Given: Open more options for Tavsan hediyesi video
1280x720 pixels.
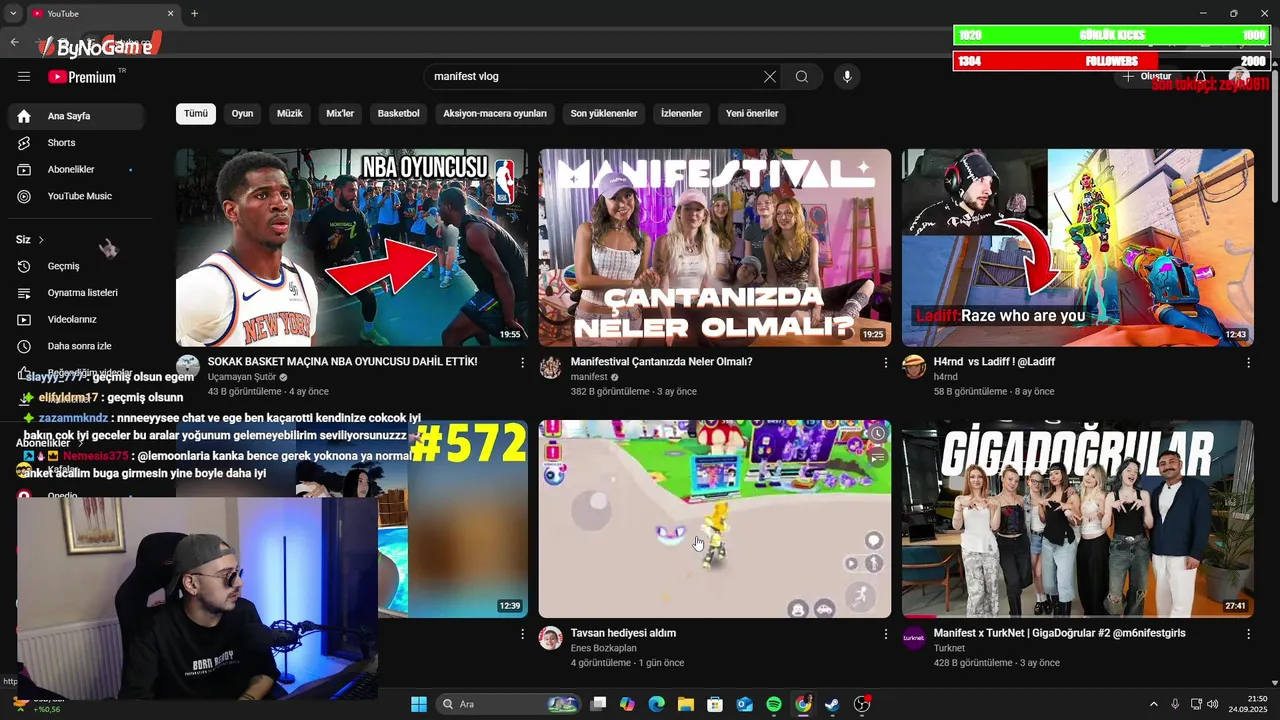Looking at the screenshot, I should pos(885,634).
